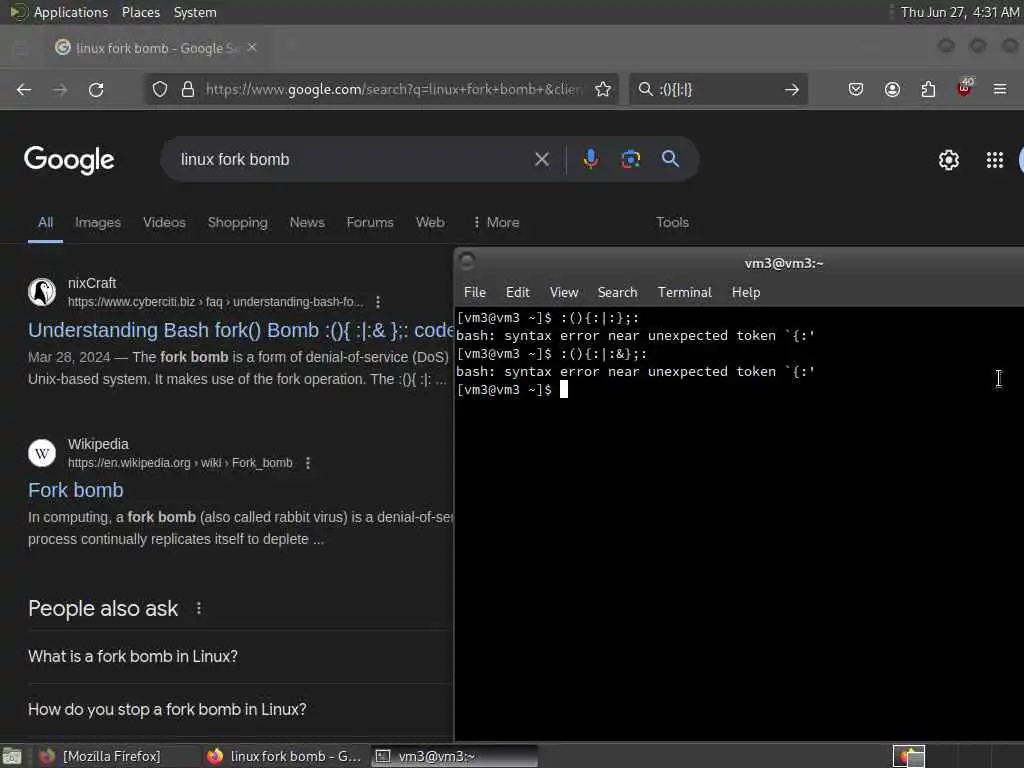The image size is (1024, 768).
Task: Clear the Google search box
Action: 541,159
